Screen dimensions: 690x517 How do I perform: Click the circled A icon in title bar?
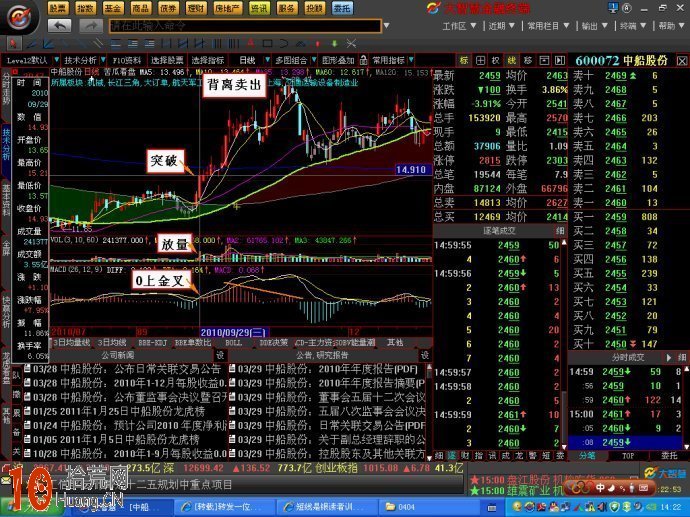[x=627, y=7]
